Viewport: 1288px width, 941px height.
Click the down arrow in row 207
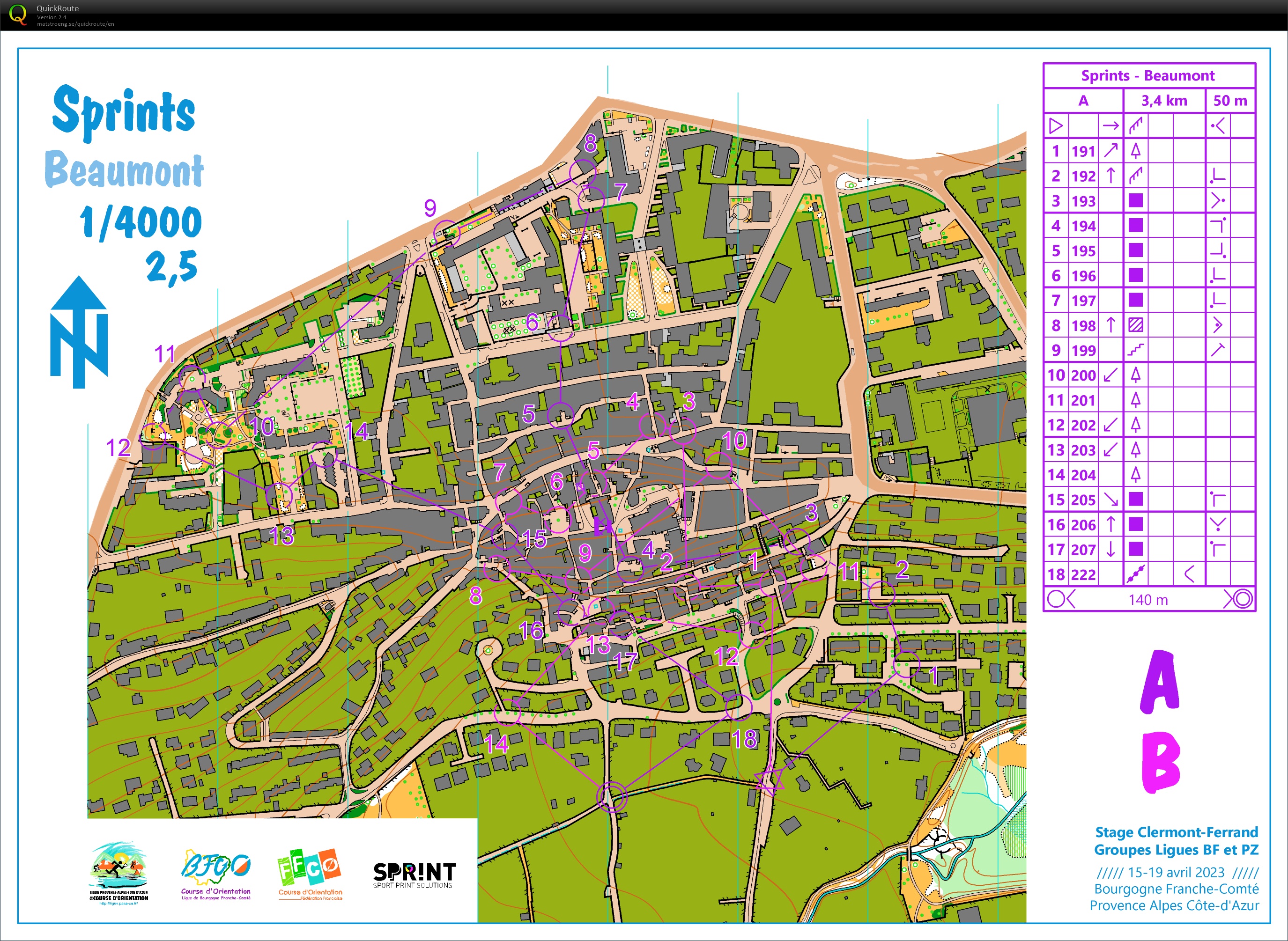[x=1111, y=549]
